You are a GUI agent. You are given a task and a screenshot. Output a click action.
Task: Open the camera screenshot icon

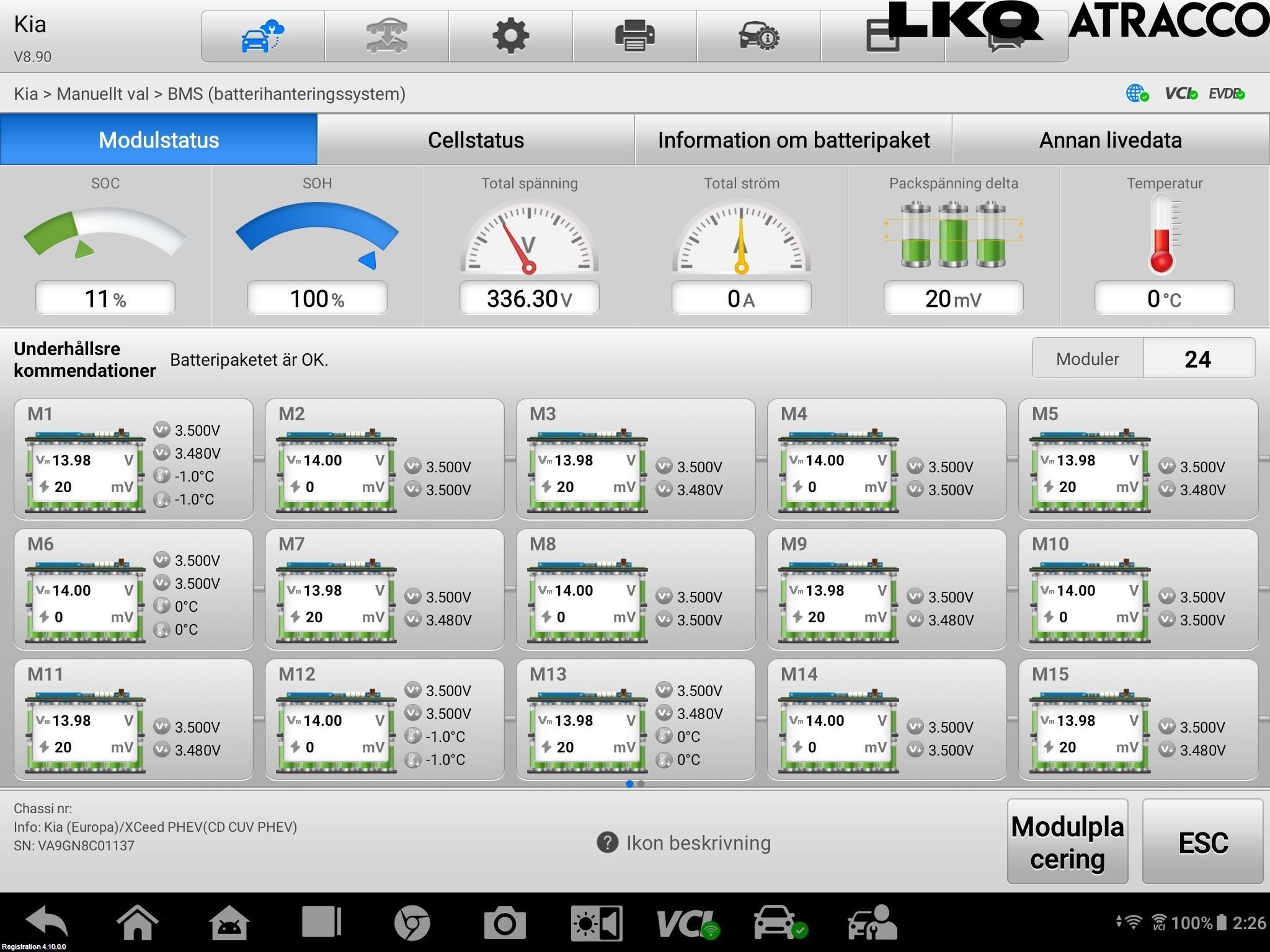pos(504,923)
